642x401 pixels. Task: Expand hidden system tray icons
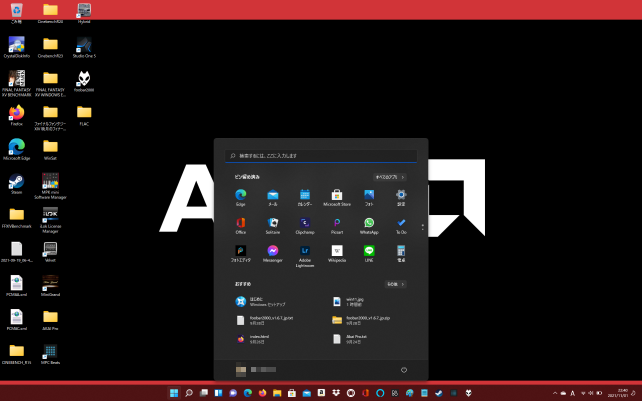(x=555, y=393)
